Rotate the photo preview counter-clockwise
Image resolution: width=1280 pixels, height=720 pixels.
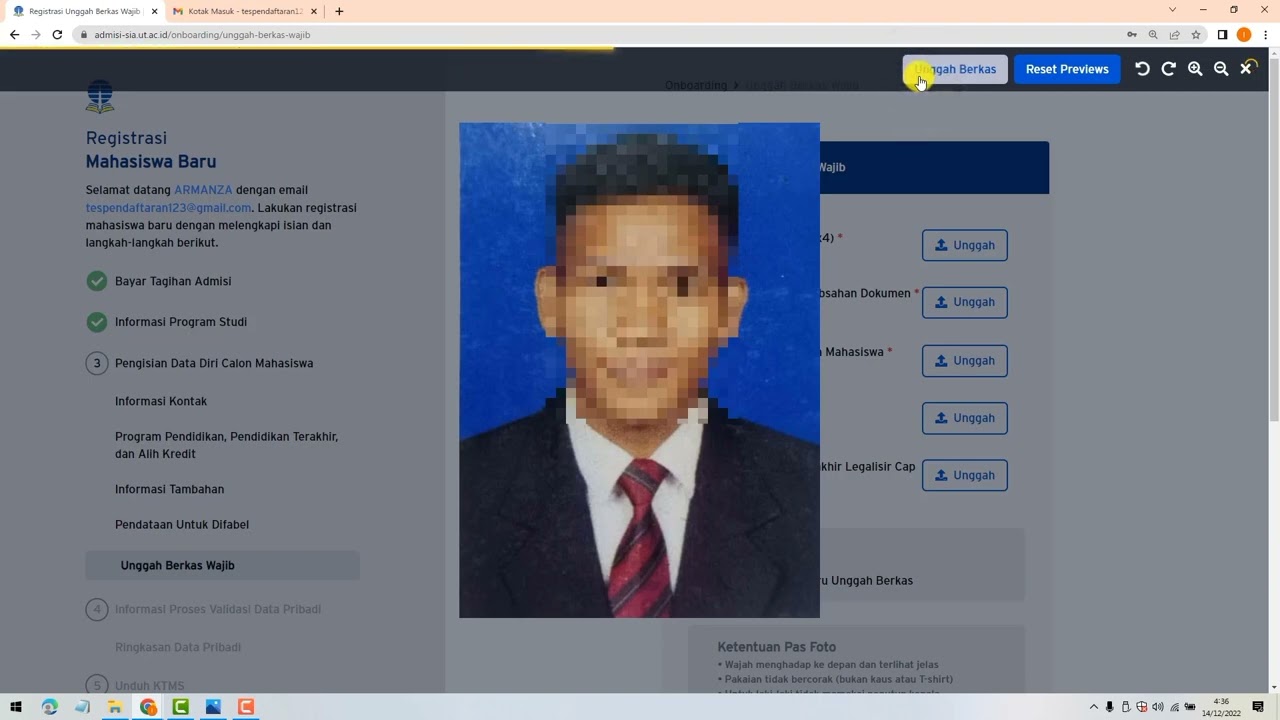tap(1142, 69)
